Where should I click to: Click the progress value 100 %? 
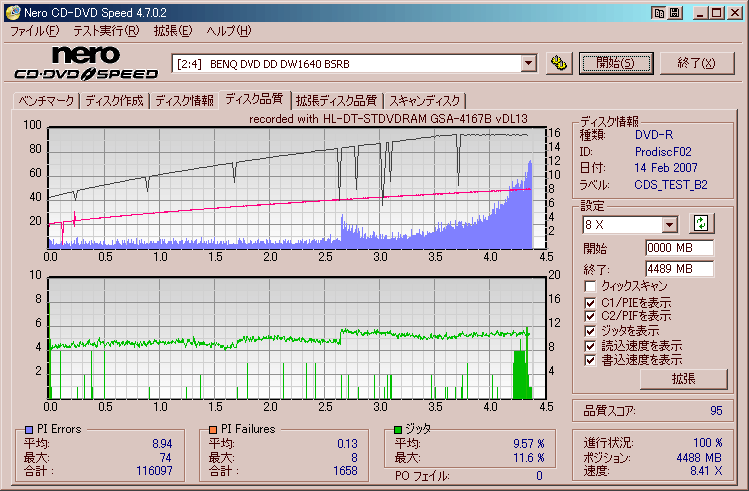(x=708, y=443)
